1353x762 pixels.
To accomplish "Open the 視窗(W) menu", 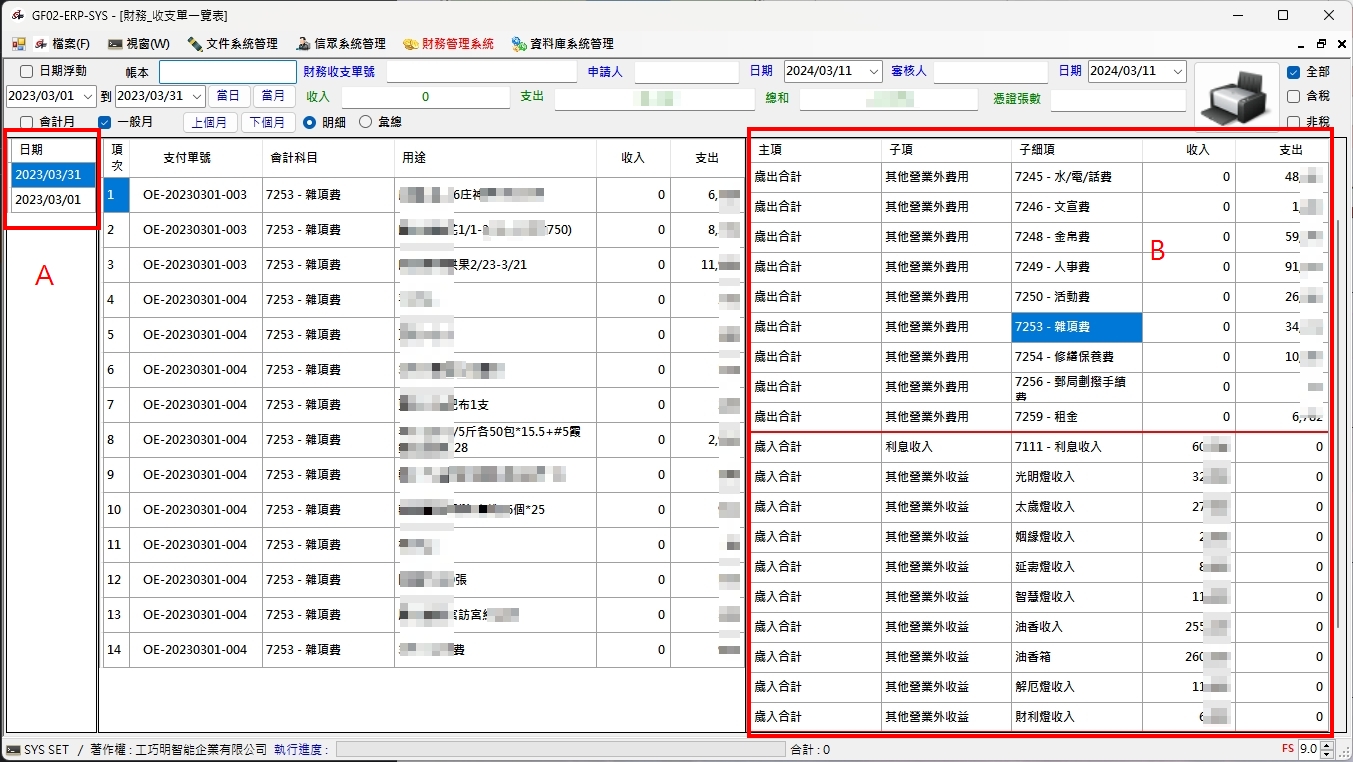I will pyautogui.click(x=139, y=44).
